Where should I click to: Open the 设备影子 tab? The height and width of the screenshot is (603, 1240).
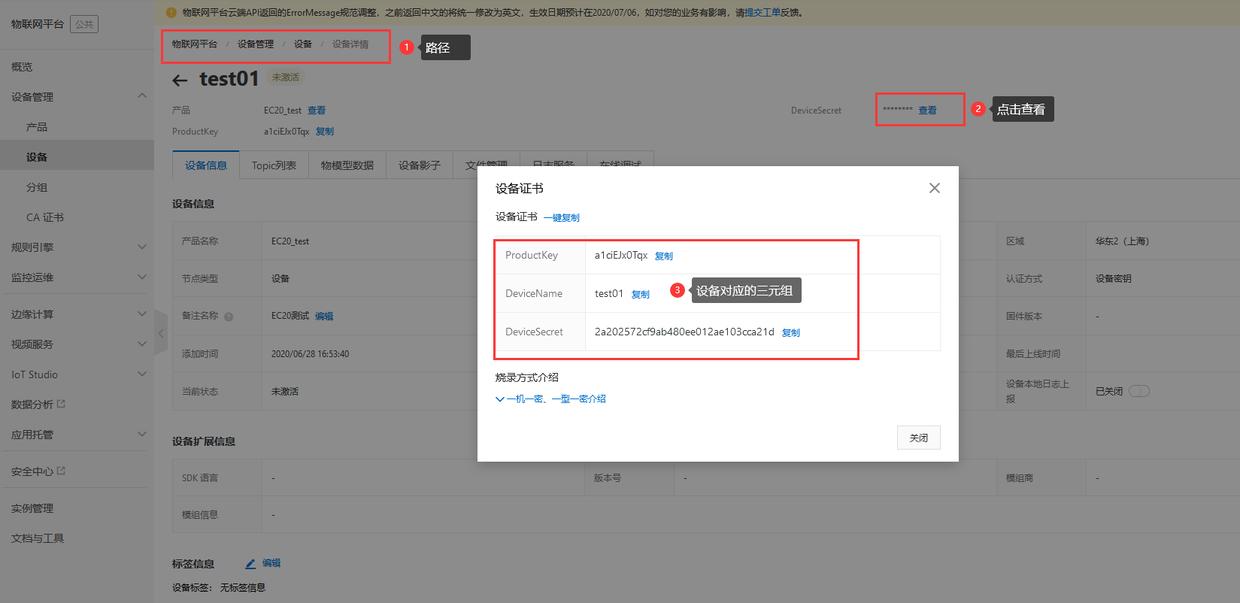[419, 165]
